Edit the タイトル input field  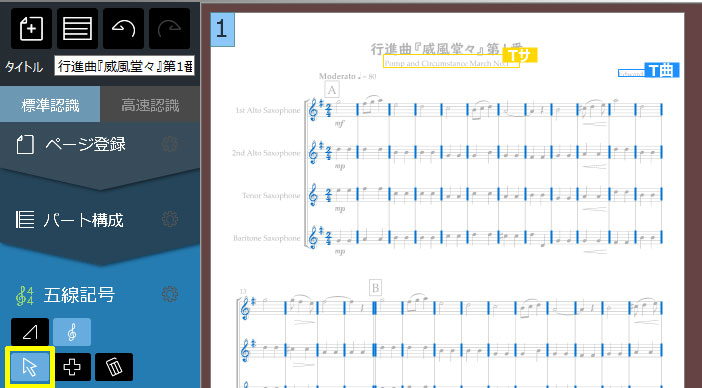(x=124, y=66)
